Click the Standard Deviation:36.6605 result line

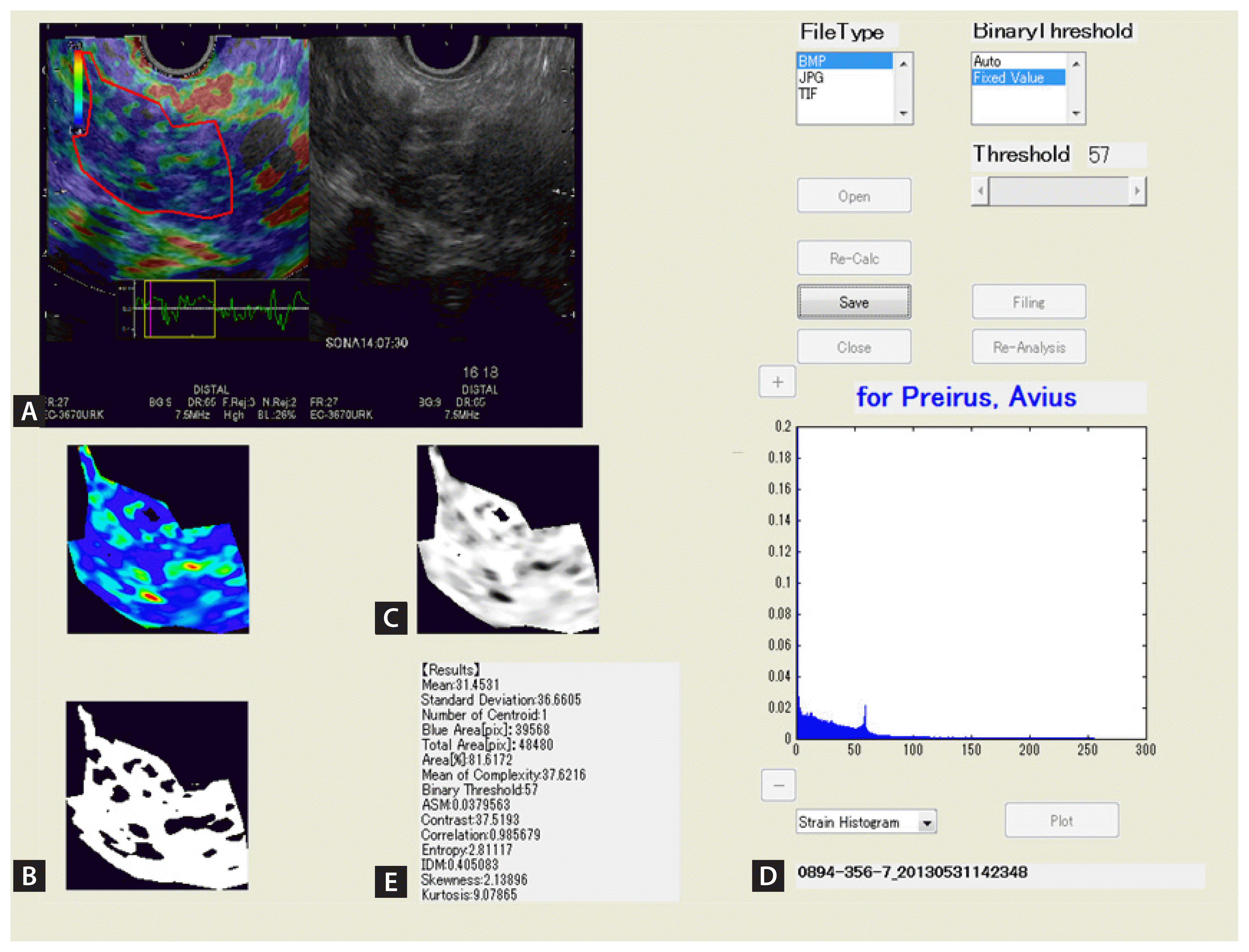coord(501,700)
